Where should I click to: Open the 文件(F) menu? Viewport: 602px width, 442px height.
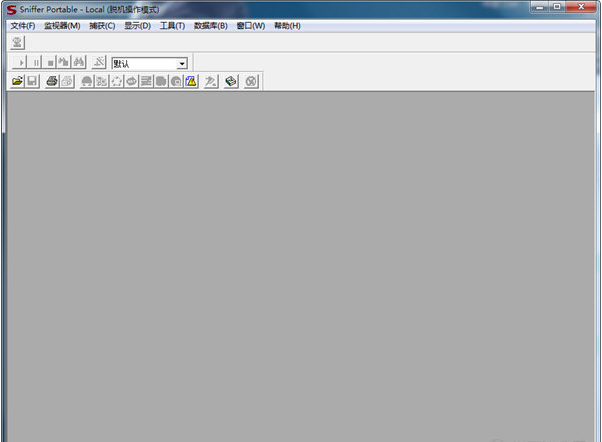pos(23,26)
